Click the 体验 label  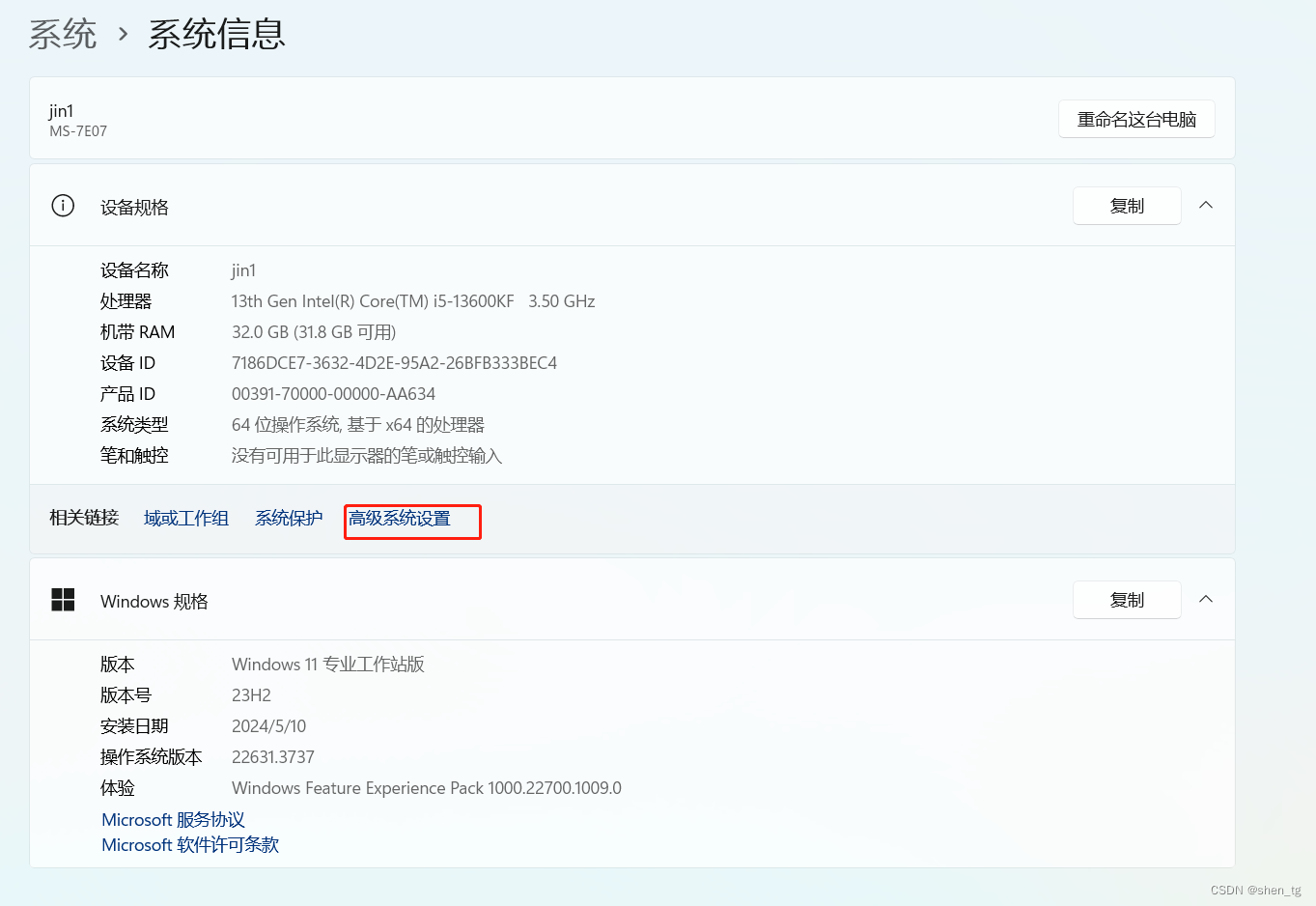(118, 788)
